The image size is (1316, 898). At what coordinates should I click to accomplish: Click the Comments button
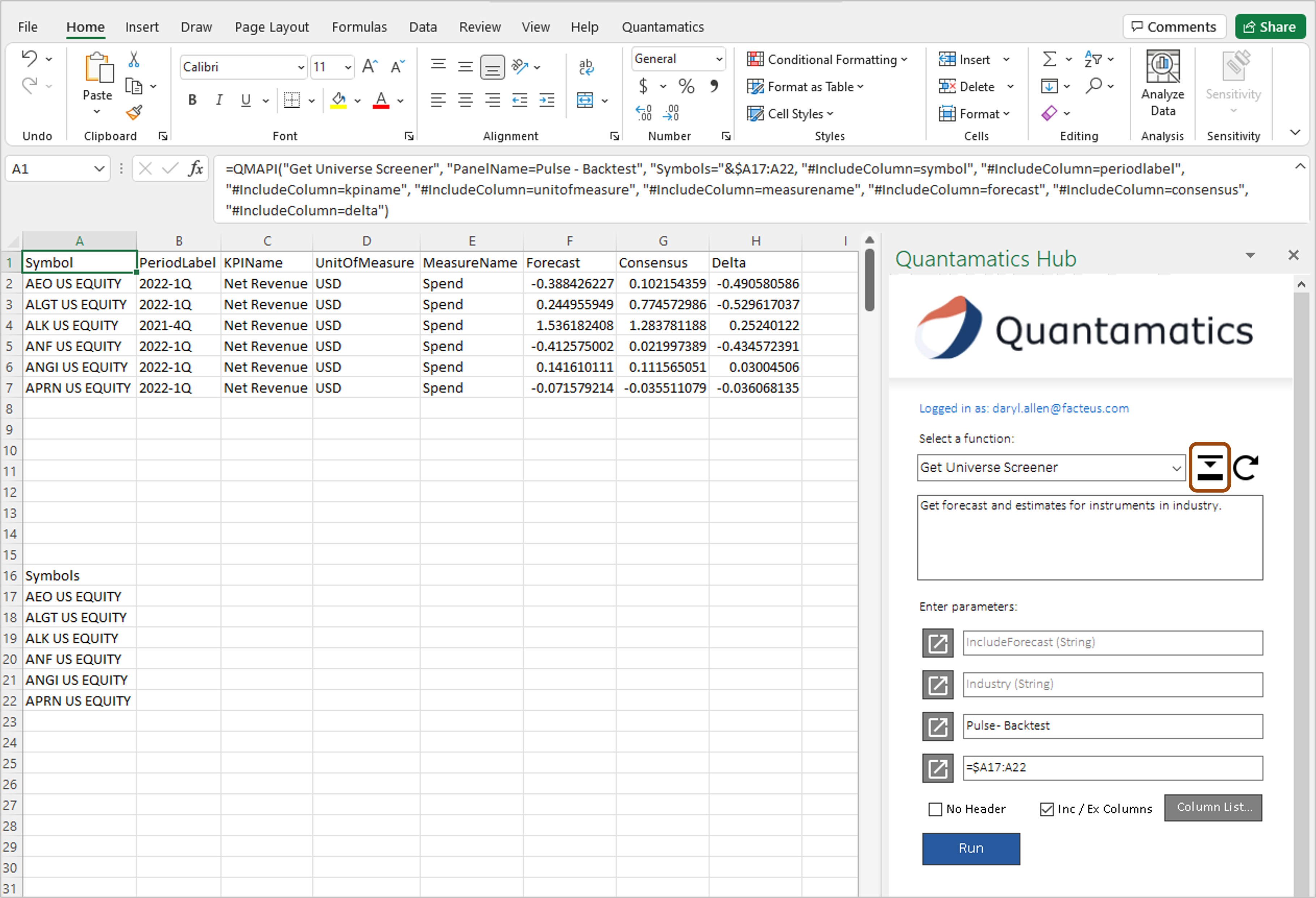click(1174, 27)
